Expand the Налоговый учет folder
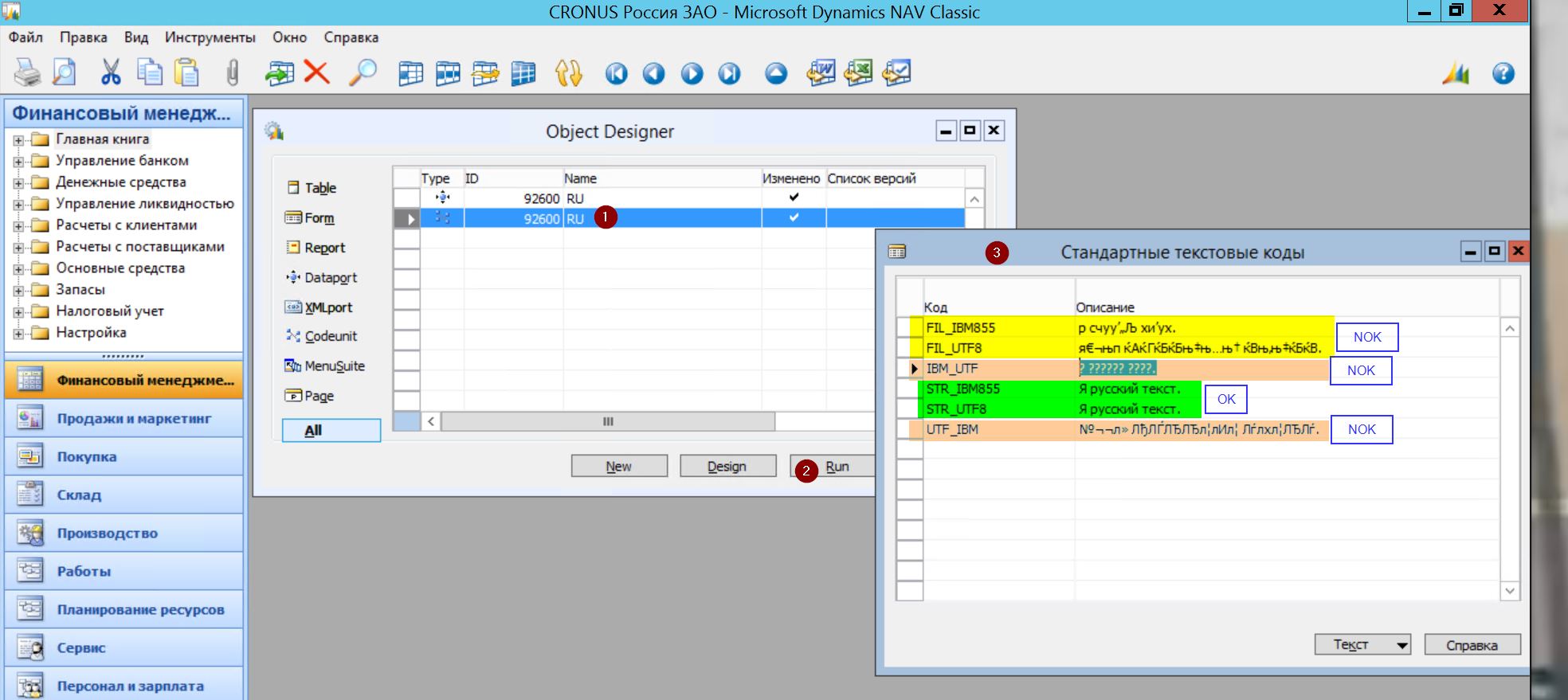 [18, 312]
